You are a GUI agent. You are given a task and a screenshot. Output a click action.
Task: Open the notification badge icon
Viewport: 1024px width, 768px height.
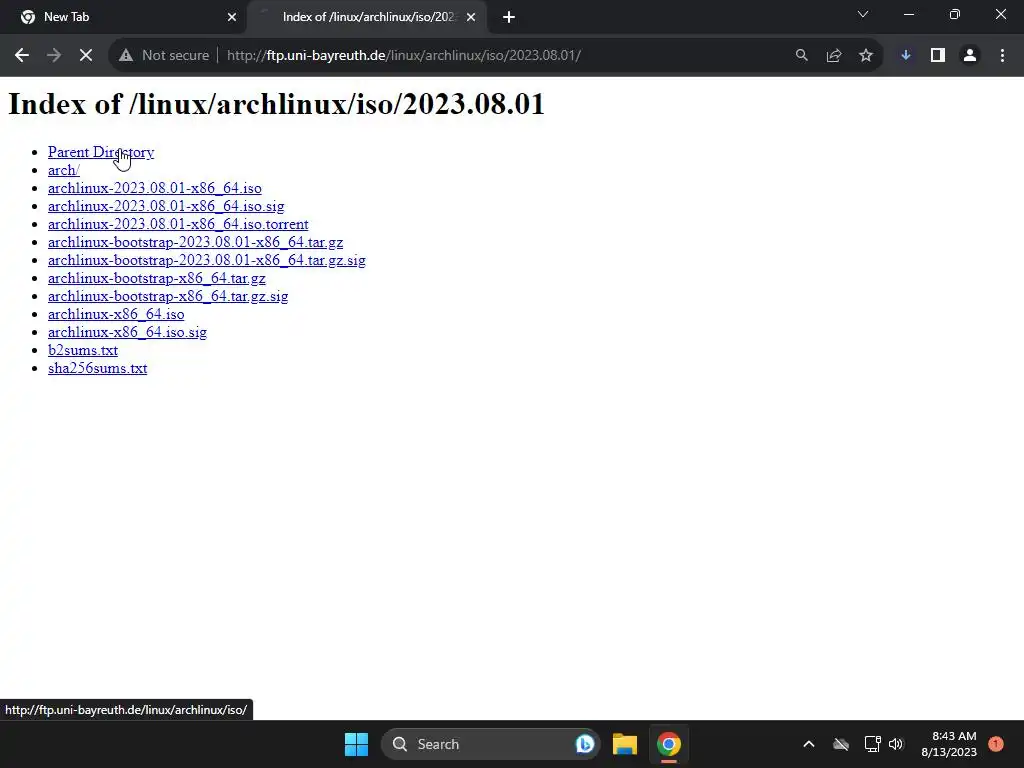point(996,744)
